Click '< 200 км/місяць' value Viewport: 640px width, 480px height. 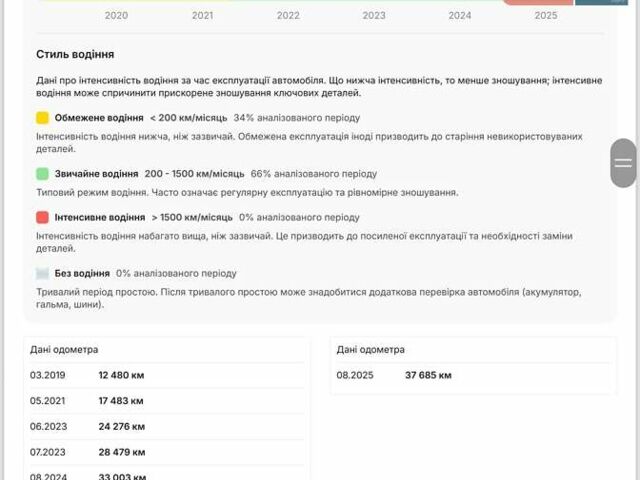pos(189,118)
